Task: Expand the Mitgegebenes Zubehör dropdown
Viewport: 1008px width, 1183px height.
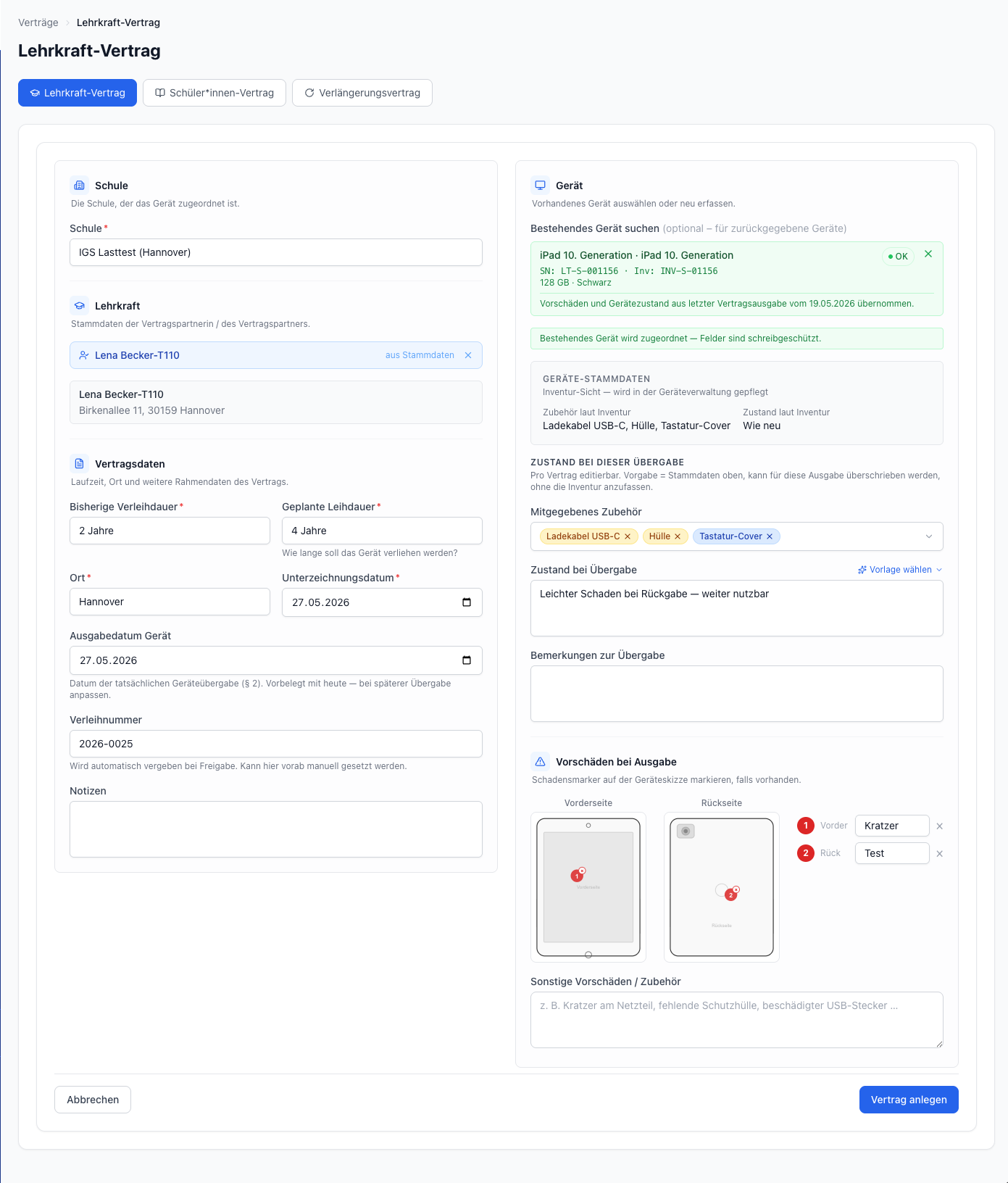Action: 929,536
